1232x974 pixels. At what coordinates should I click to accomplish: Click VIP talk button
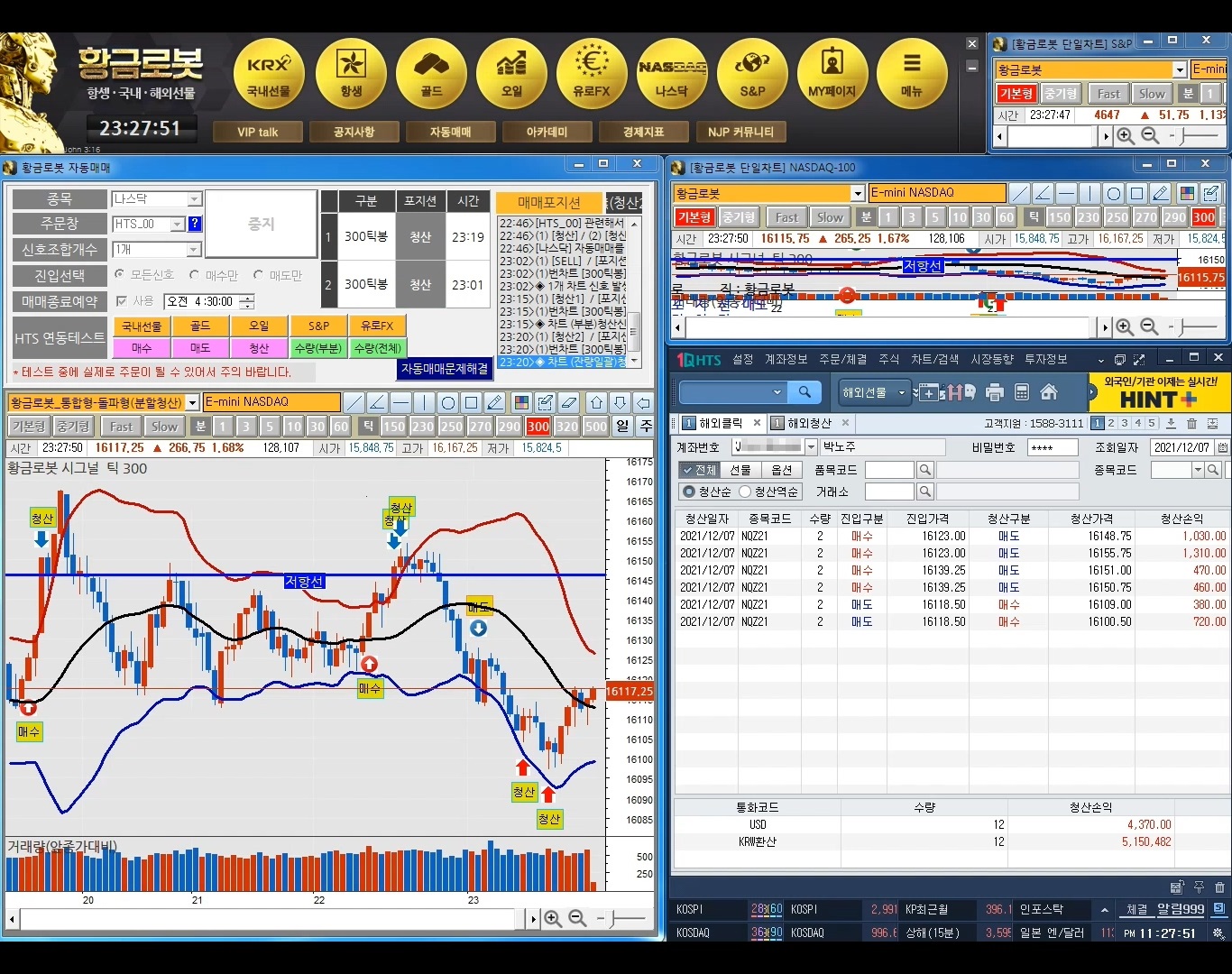[x=258, y=133]
